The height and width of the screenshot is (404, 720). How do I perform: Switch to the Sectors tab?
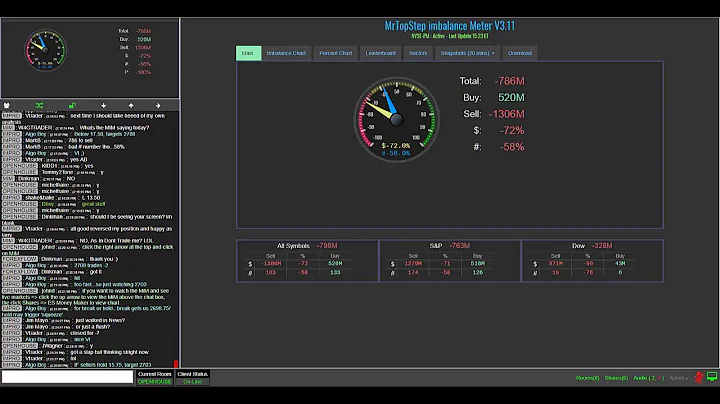(x=418, y=53)
